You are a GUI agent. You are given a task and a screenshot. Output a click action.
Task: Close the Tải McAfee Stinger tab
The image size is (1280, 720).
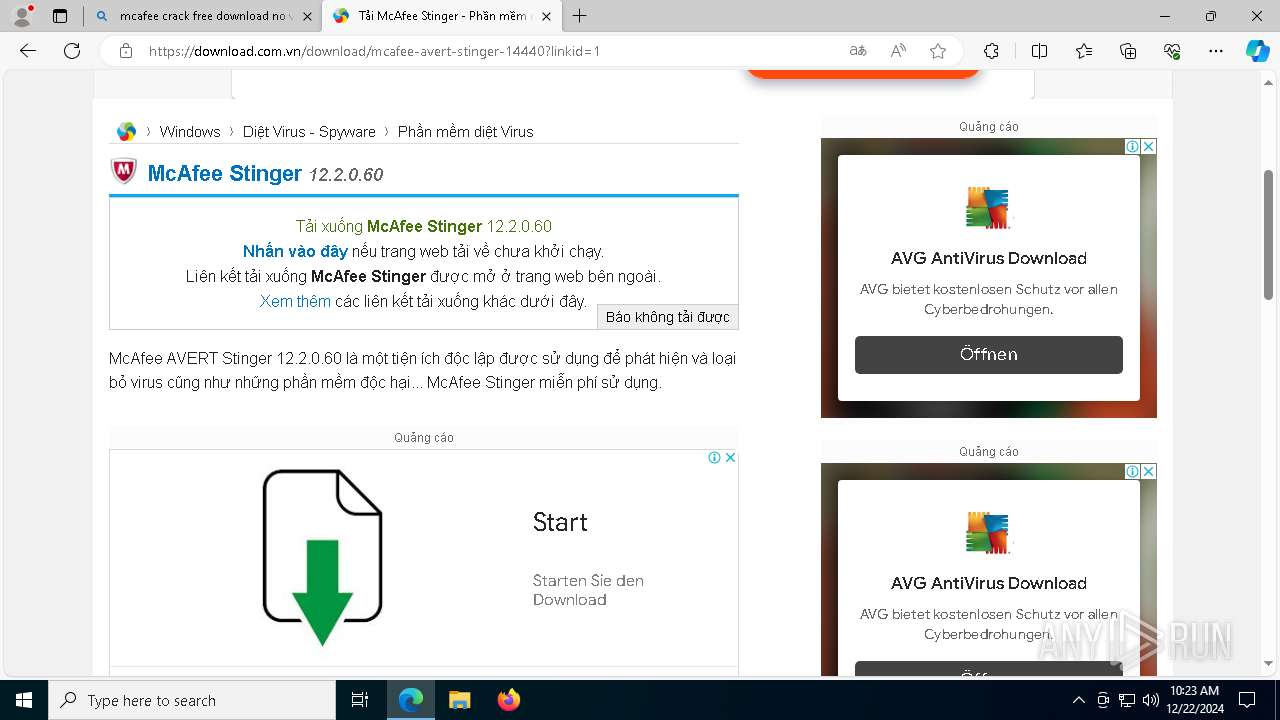tap(546, 16)
